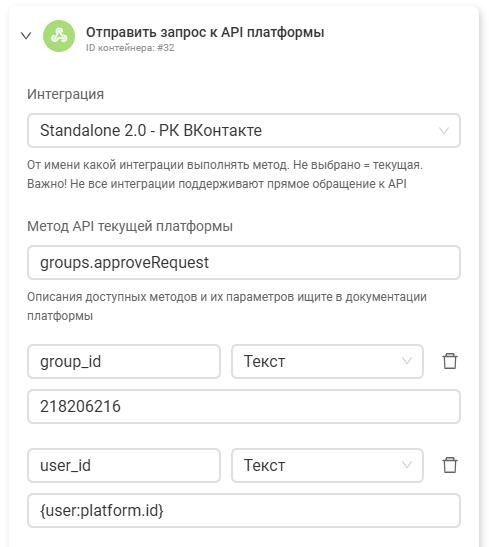Screen dimensions: 489x547
Task: Open the Текст type dropdown for user_id
Action: [x=327, y=465]
